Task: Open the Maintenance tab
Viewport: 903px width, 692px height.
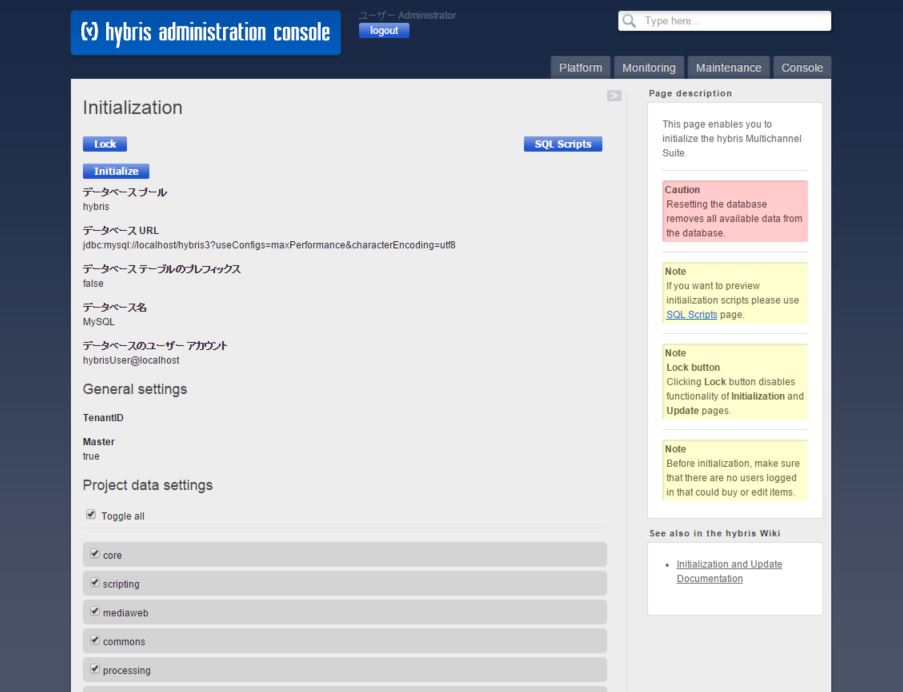Action: [728, 68]
